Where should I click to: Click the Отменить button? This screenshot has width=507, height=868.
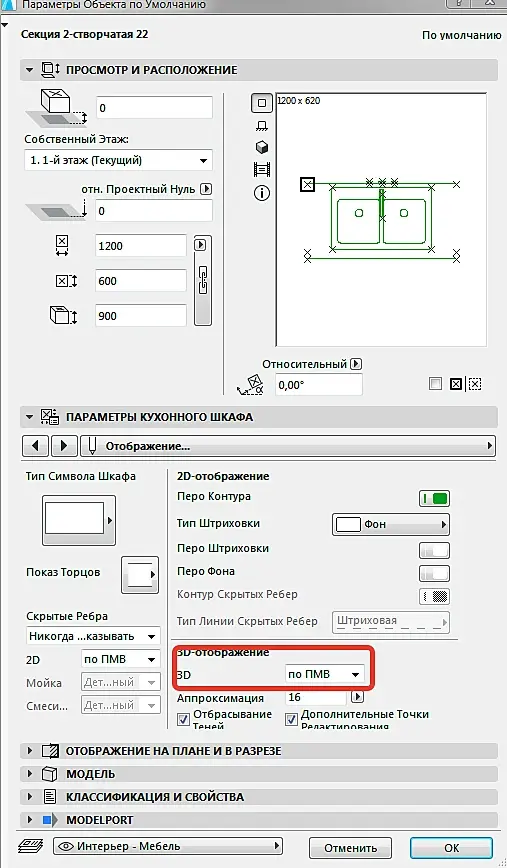[350, 848]
